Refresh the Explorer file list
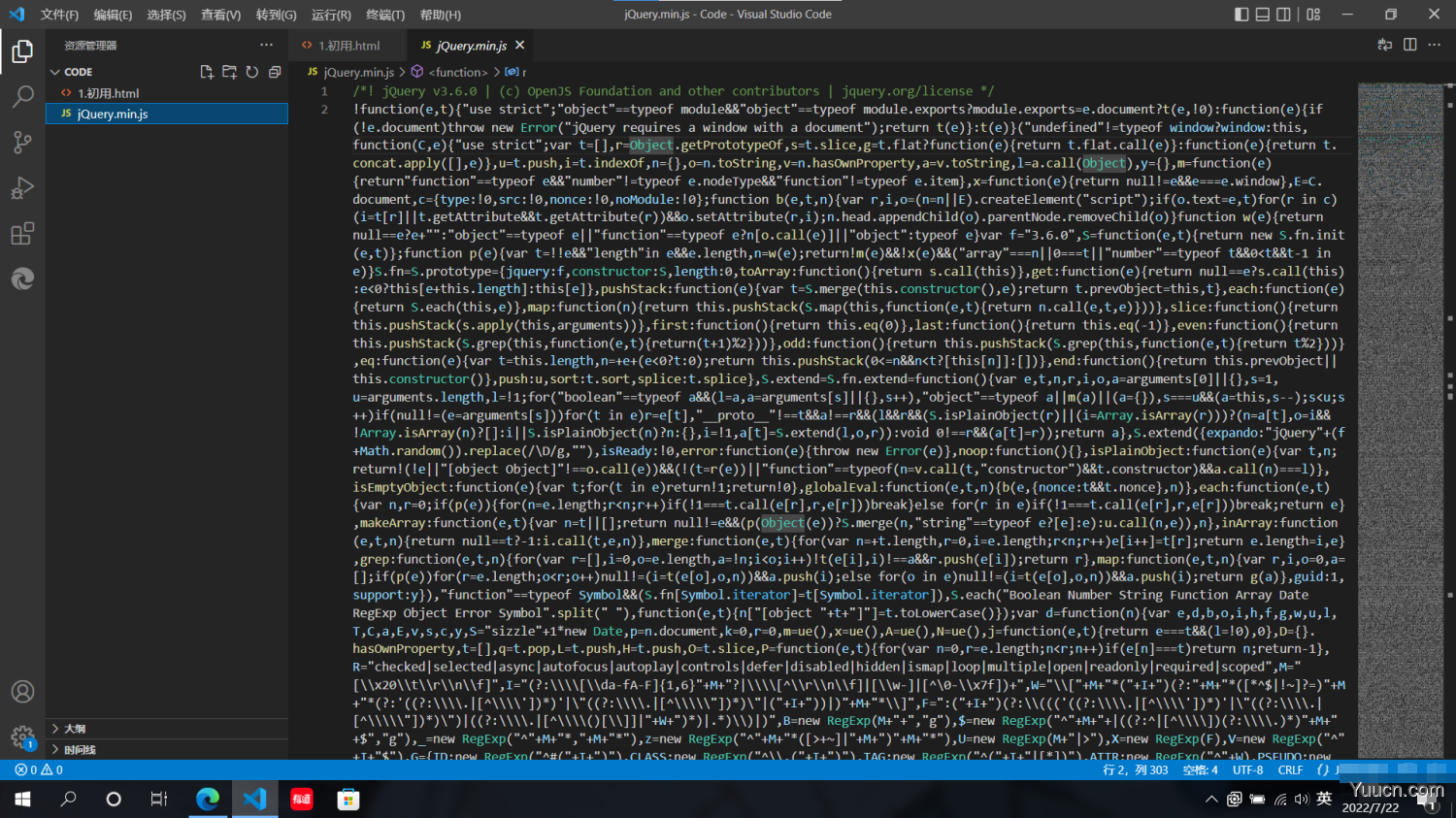 250,71
